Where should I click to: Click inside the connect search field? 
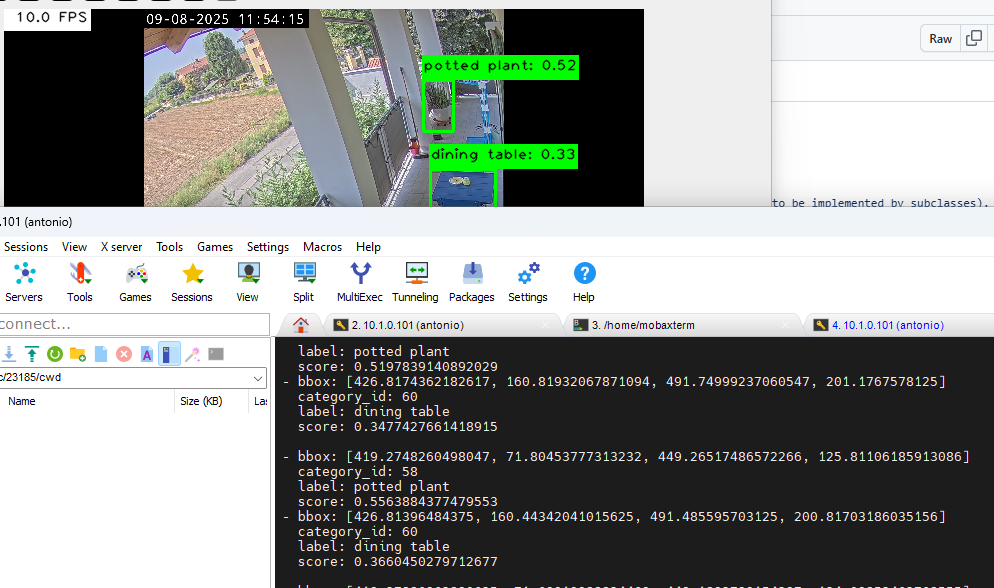[130, 324]
